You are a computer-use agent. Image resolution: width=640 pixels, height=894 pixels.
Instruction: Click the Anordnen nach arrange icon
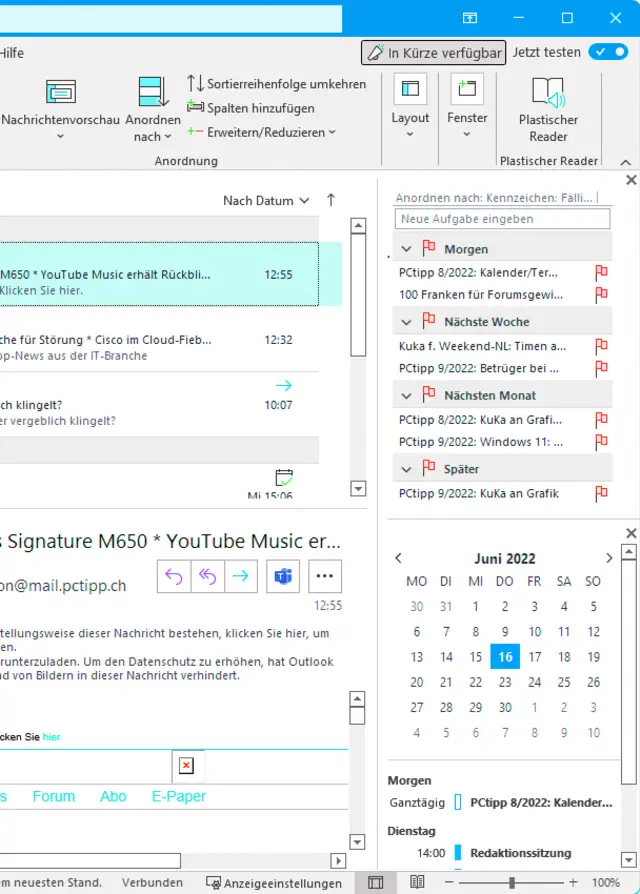(x=153, y=91)
